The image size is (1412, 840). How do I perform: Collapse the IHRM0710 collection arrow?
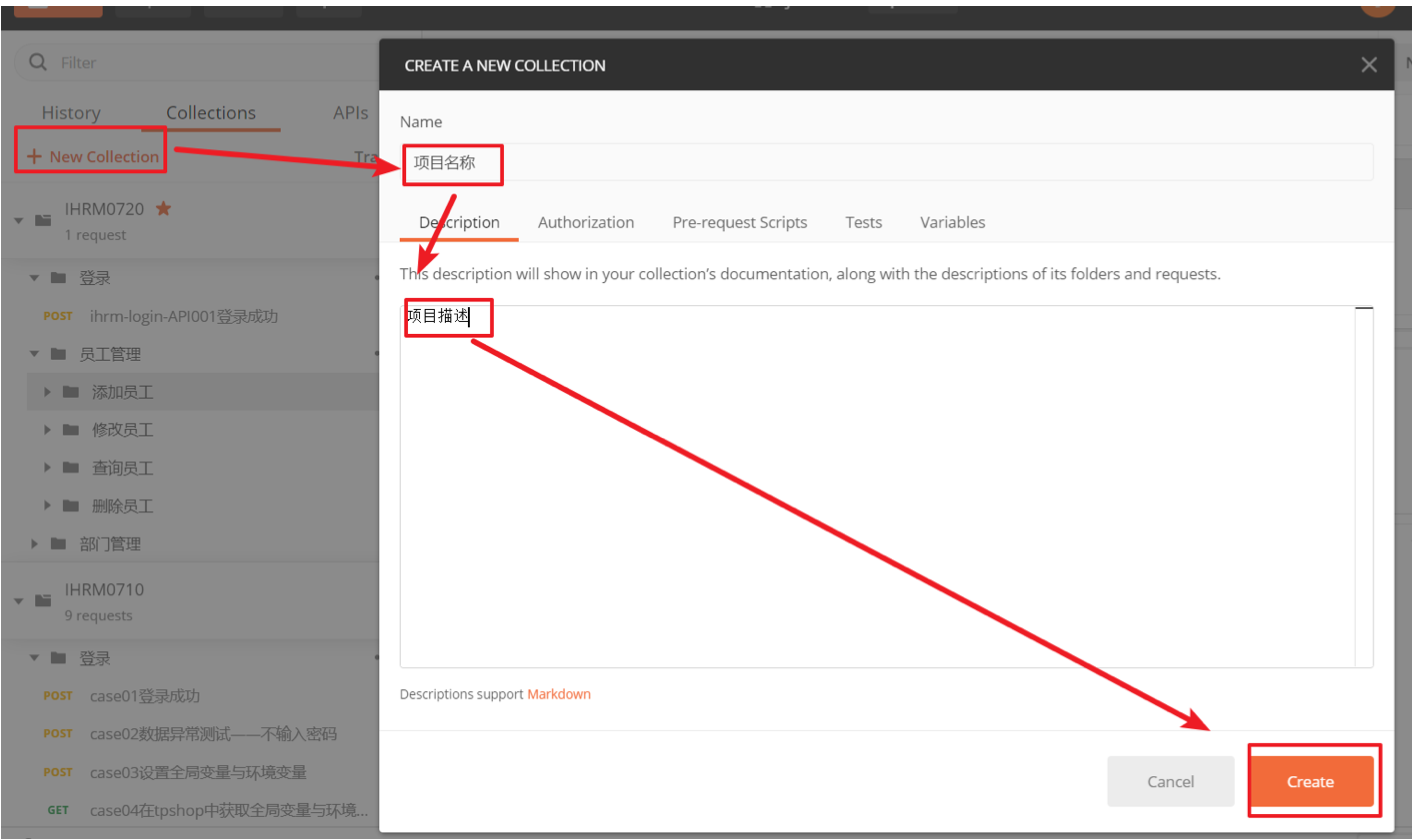[18, 600]
